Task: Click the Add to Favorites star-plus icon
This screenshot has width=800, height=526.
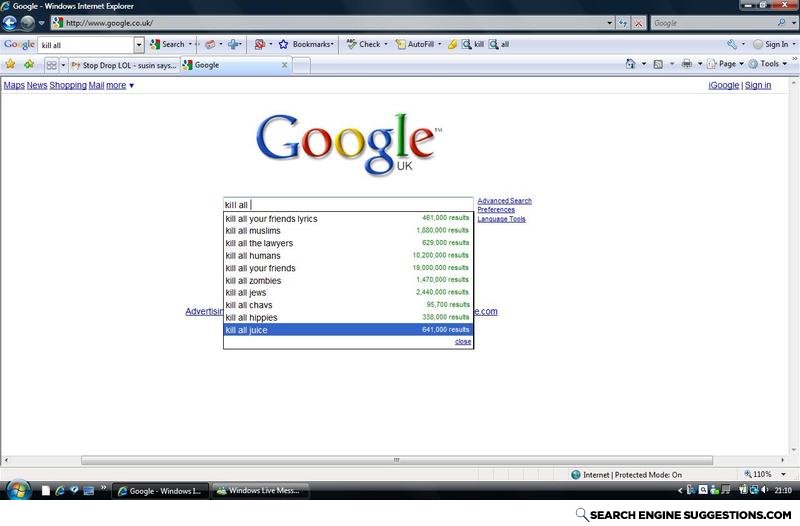Action: coord(29,64)
